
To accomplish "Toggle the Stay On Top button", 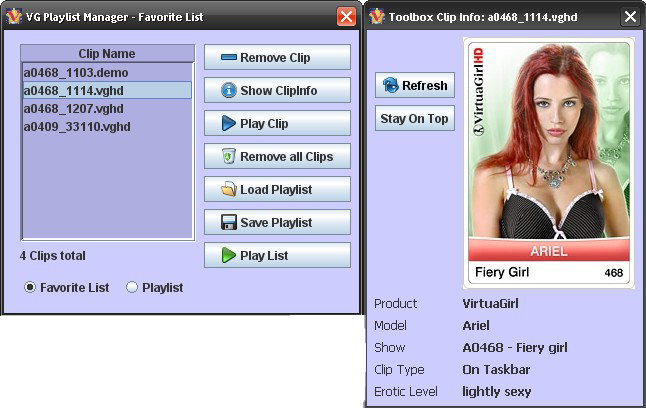I will point(415,119).
